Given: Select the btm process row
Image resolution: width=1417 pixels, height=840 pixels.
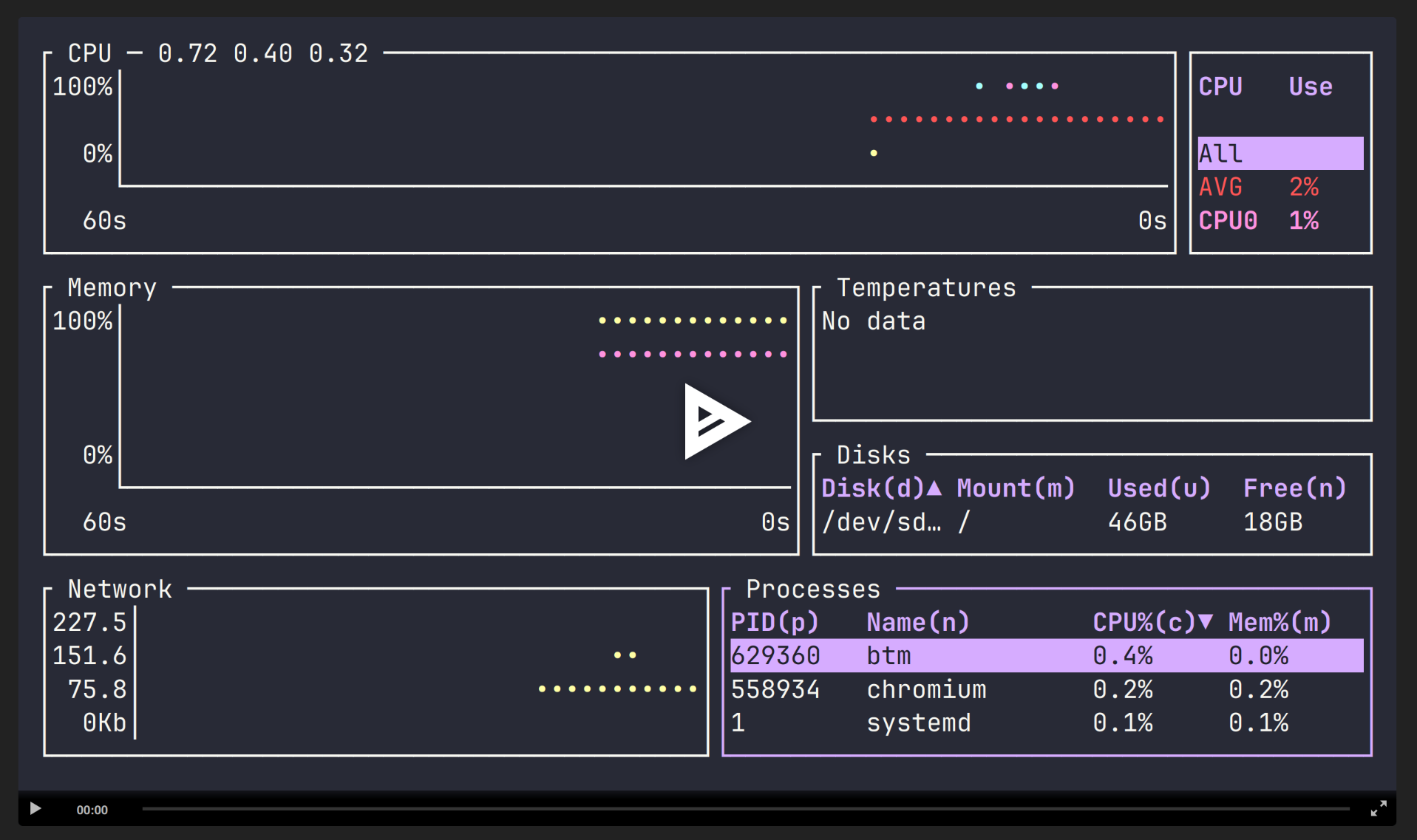Looking at the screenshot, I should point(1047,655).
